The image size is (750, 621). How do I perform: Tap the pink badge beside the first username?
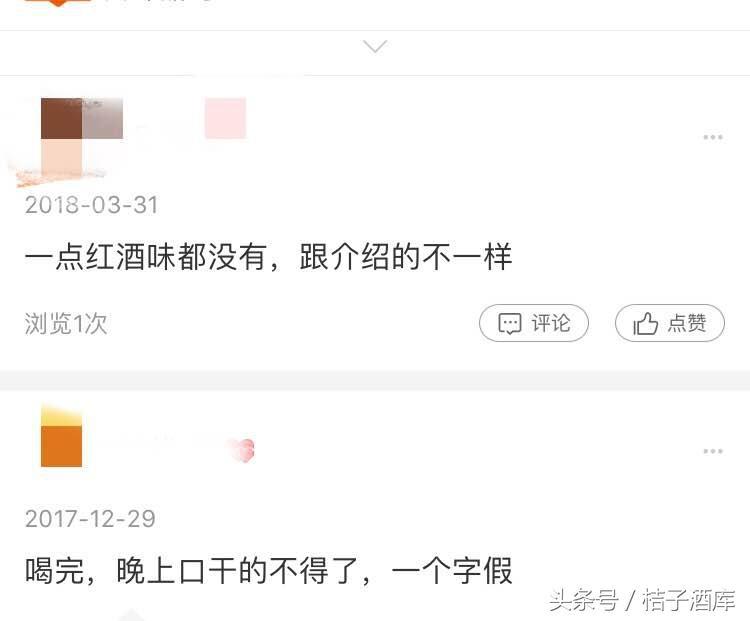coord(225,118)
